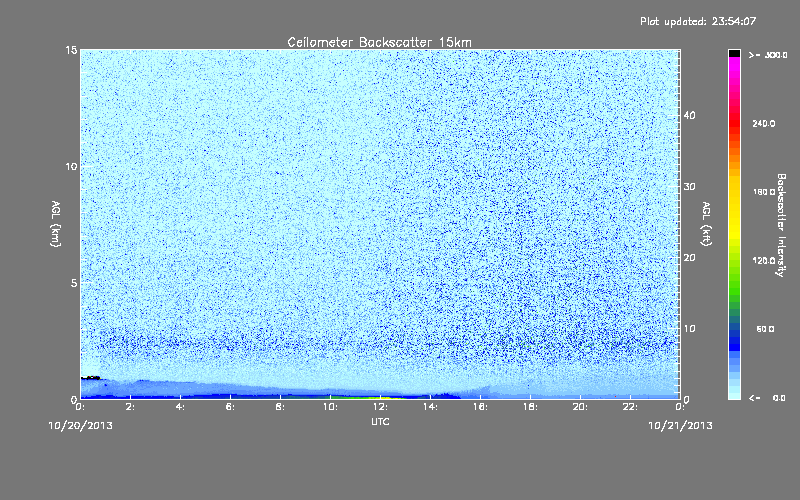Click the '>= 300.0' colorbar maximum label

pos(768,55)
